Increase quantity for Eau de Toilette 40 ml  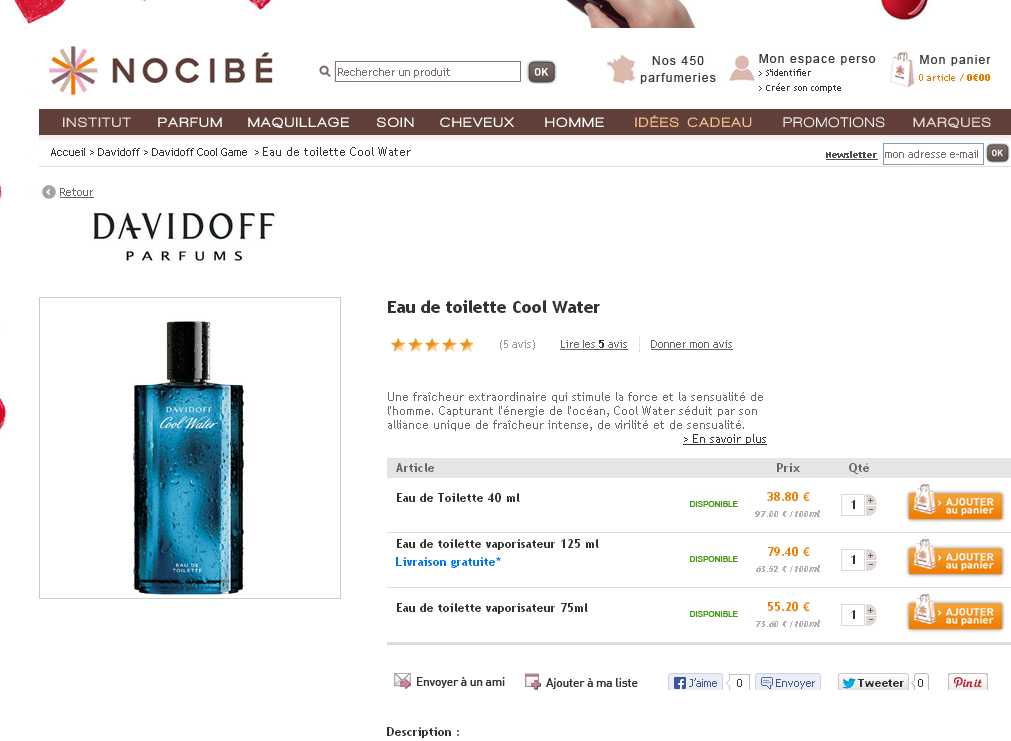point(870,500)
